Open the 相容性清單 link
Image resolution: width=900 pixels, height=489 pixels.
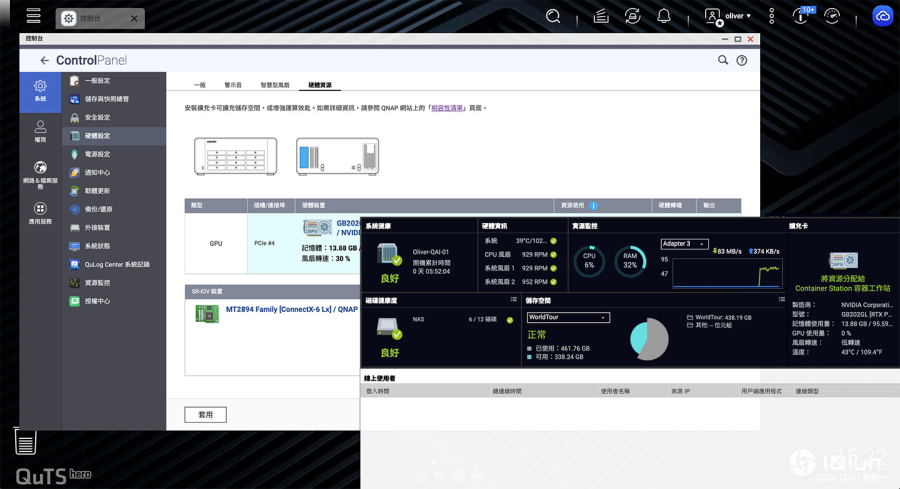click(447, 108)
